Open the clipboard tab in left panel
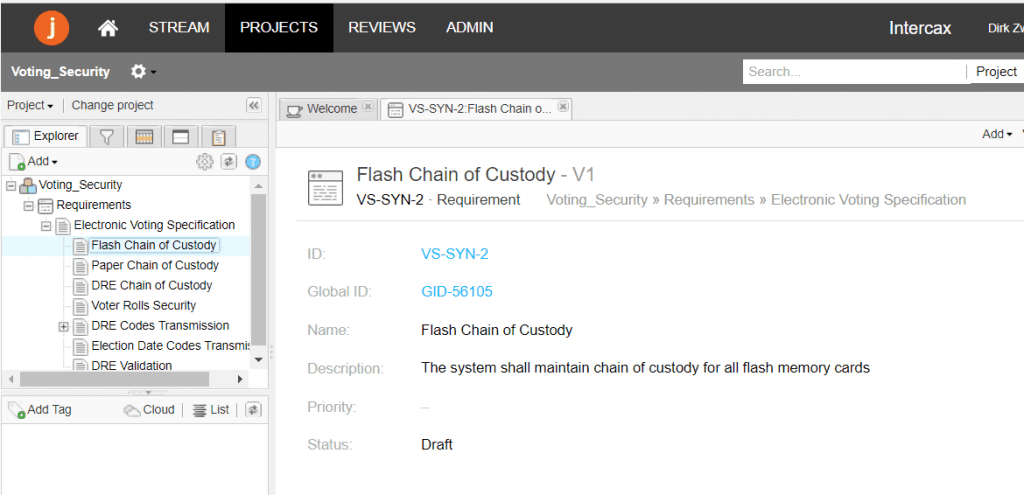This screenshot has height=495, width=1024. coord(218,137)
